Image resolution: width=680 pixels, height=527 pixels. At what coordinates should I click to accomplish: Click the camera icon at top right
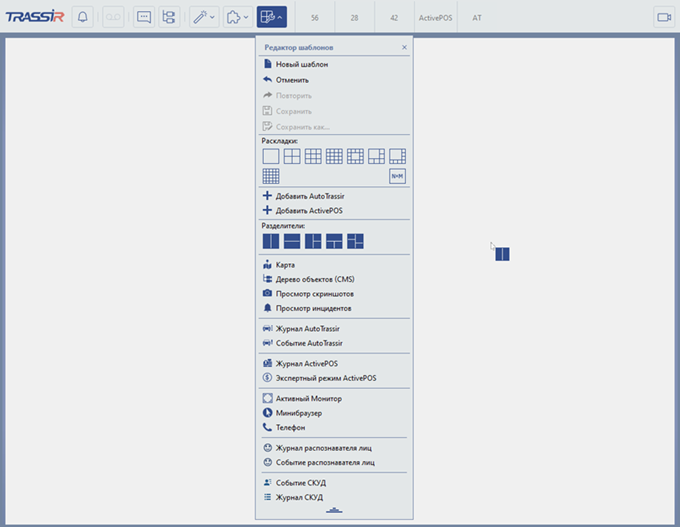[663, 17]
